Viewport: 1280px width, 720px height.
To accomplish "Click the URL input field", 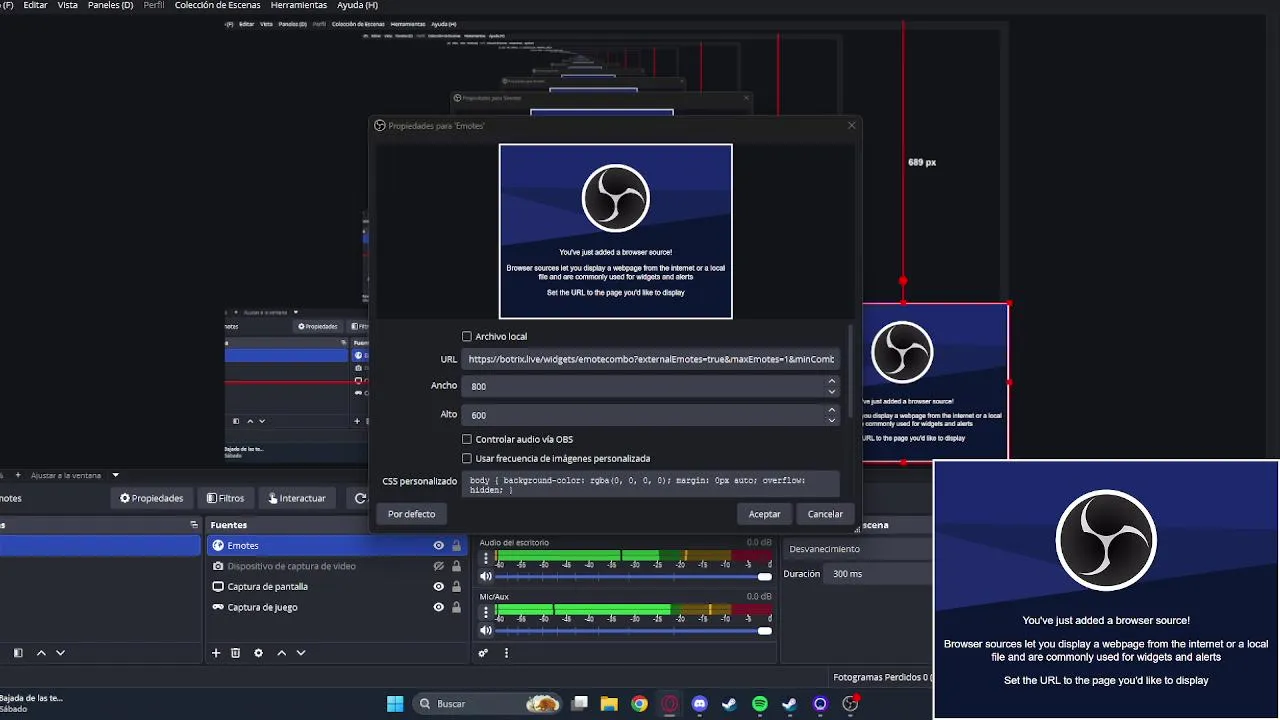I will pyautogui.click(x=651, y=359).
